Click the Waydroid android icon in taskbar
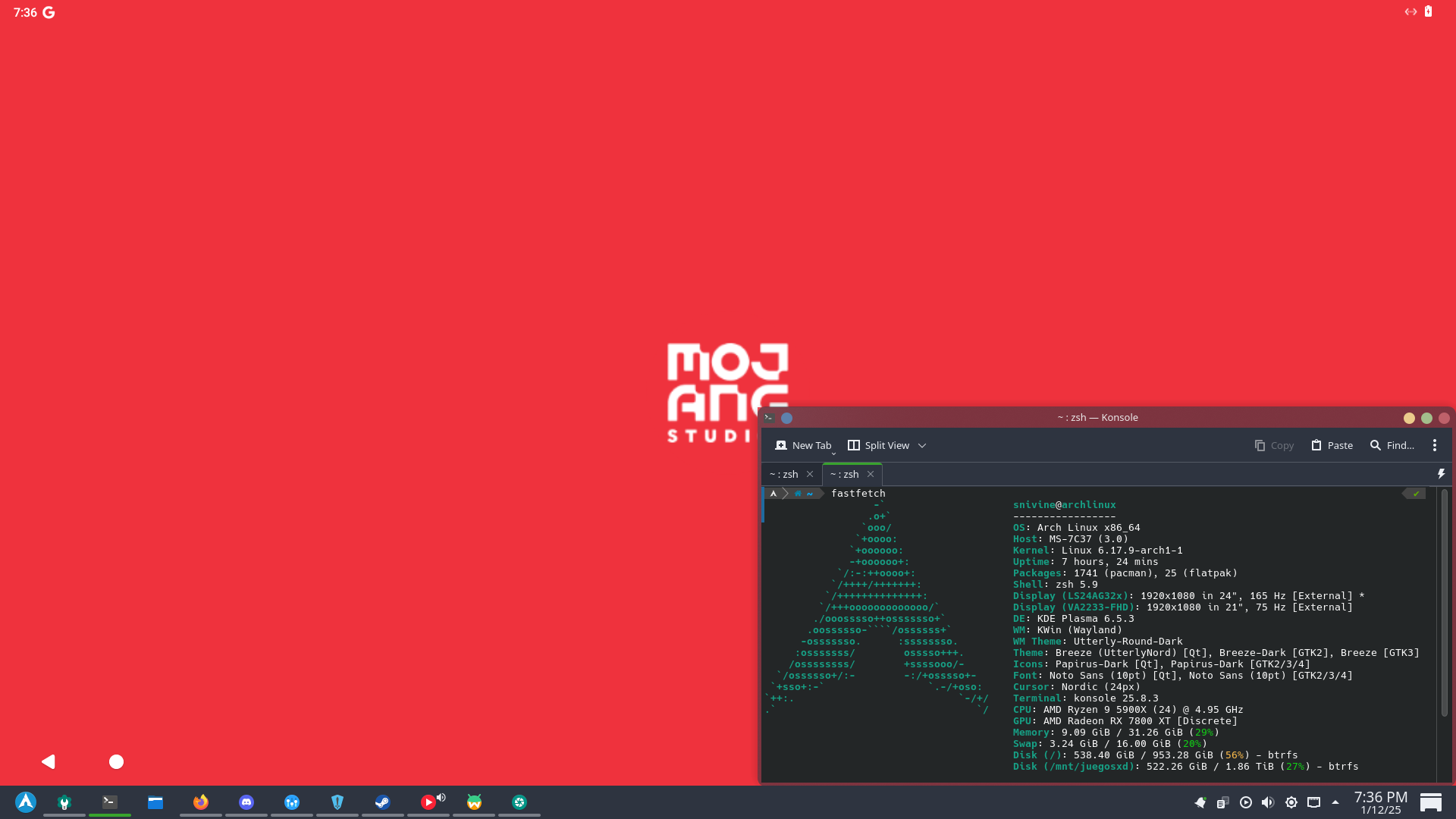 474,802
